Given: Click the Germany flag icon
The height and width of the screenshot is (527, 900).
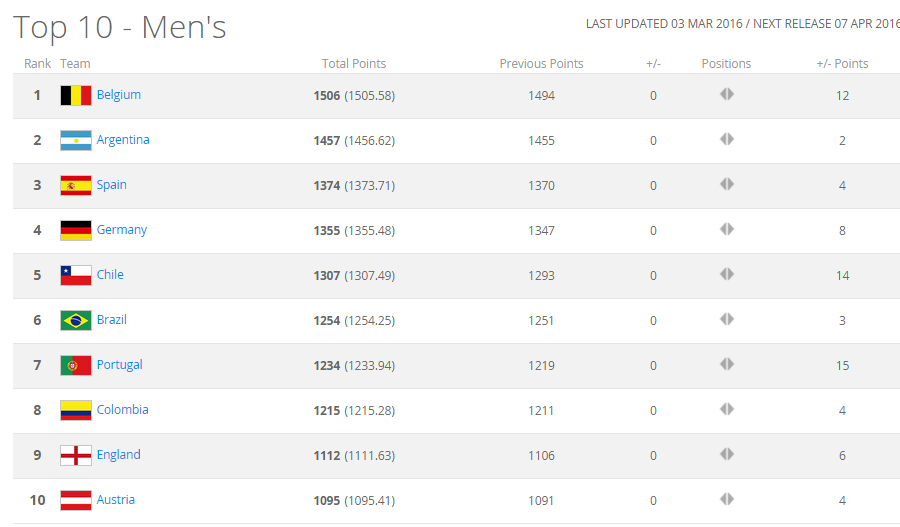Looking at the screenshot, I should coord(76,231).
